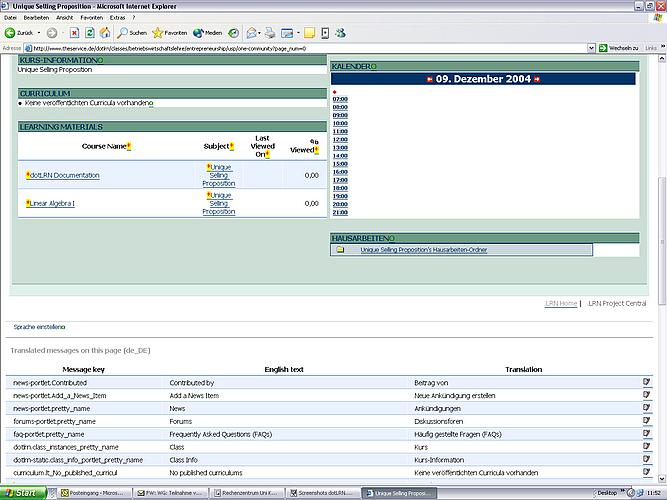Viewport: 667px width, 500px height.
Task: Open the Datei menu
Action: pos(10,18)
